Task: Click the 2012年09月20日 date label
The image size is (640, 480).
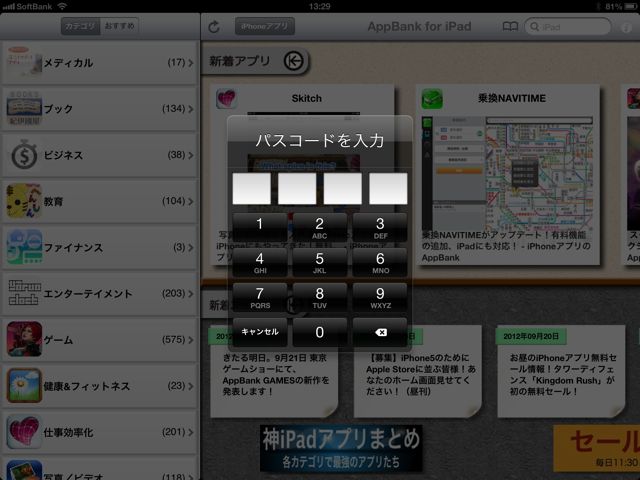Action: (531, 336)
